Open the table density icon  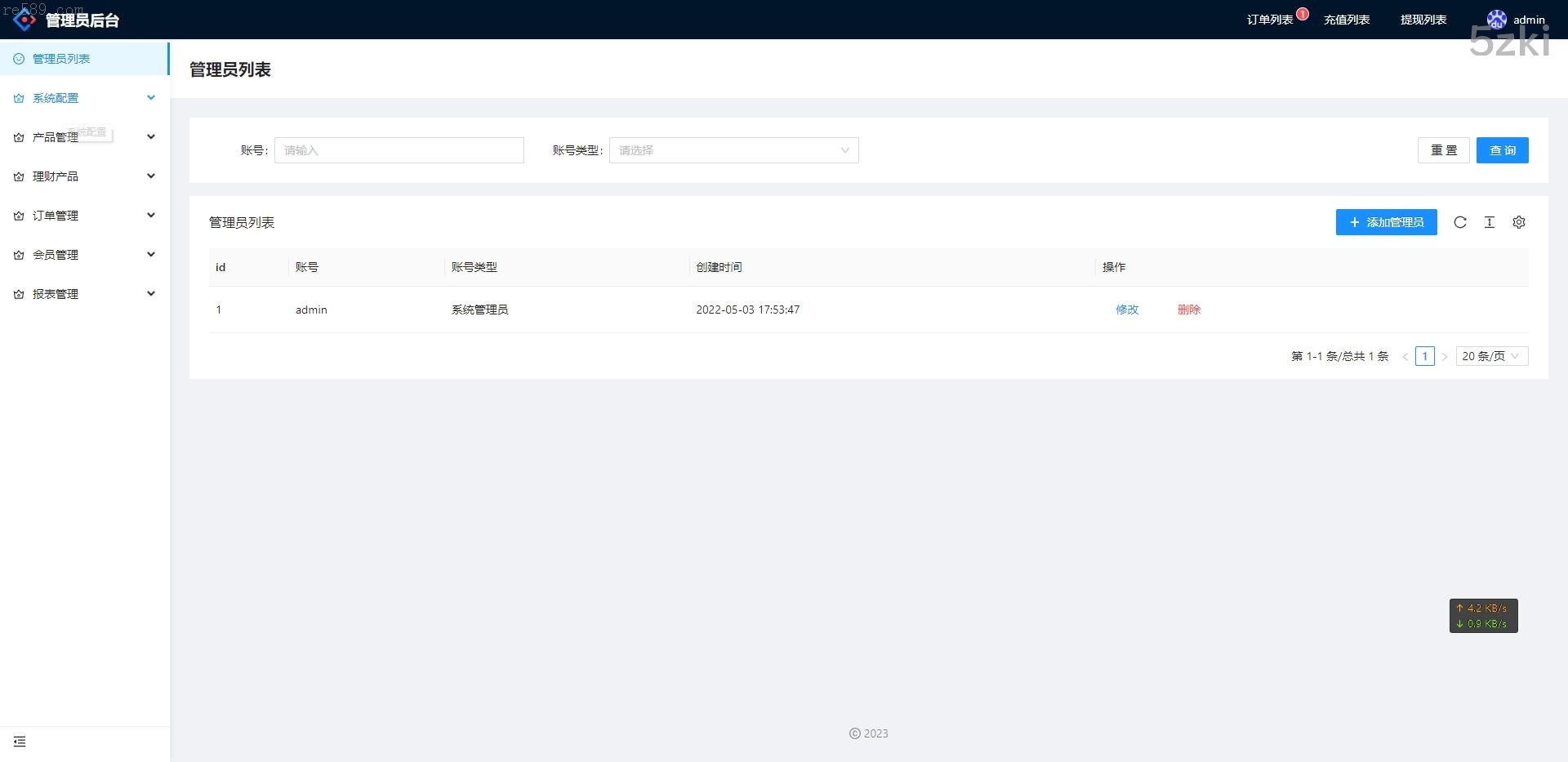[1490, 222]
